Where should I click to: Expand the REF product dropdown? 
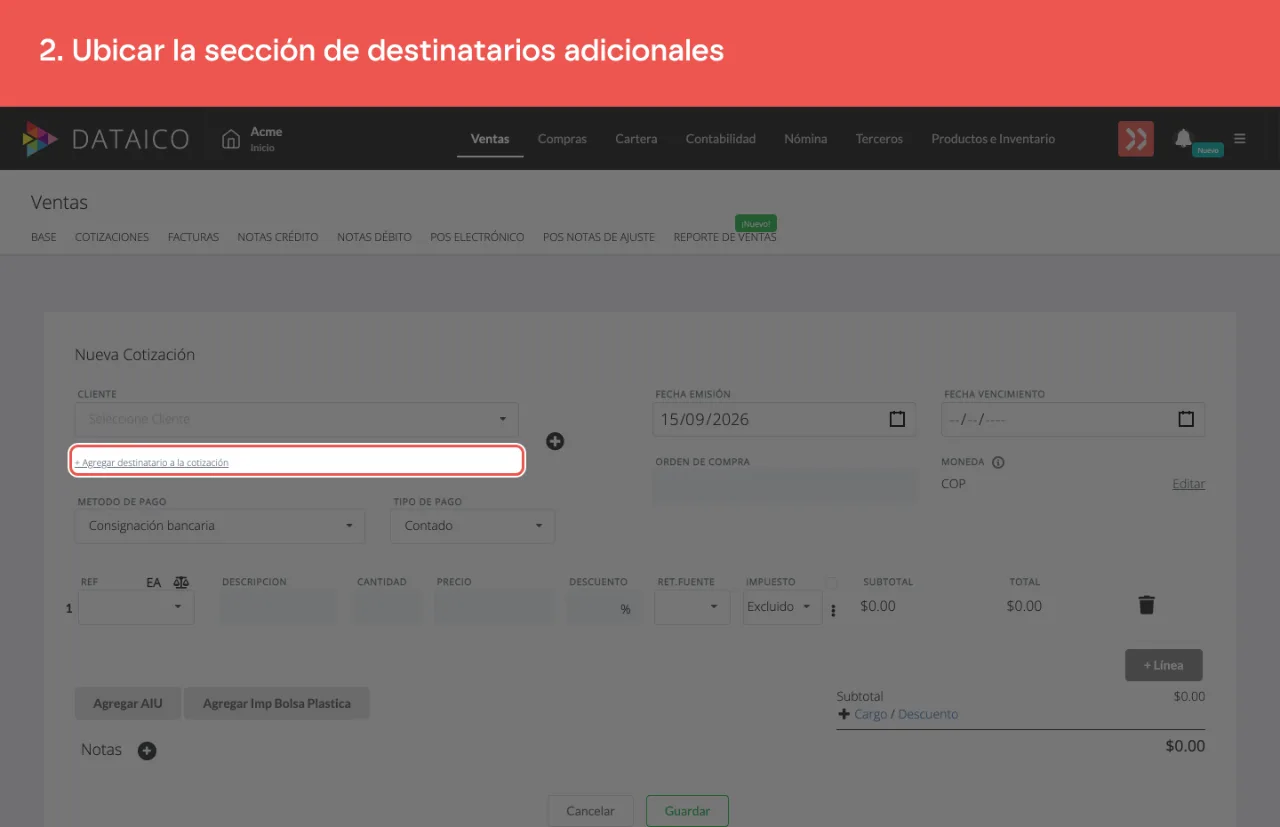point(136,607)
